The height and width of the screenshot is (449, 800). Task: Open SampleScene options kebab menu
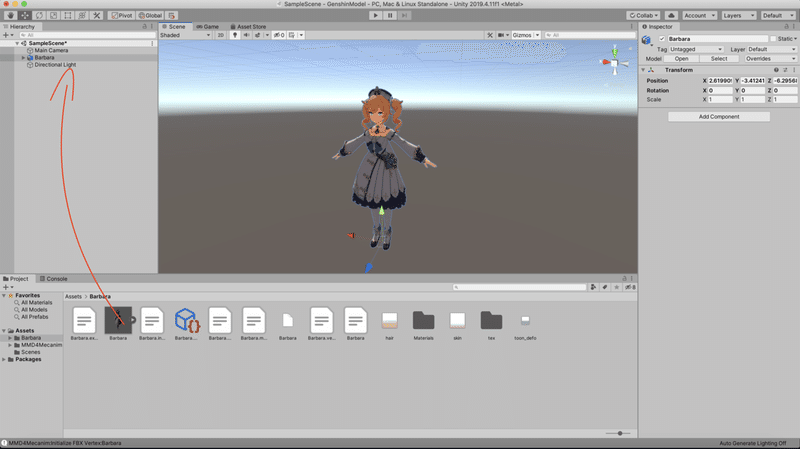point(152,43)
